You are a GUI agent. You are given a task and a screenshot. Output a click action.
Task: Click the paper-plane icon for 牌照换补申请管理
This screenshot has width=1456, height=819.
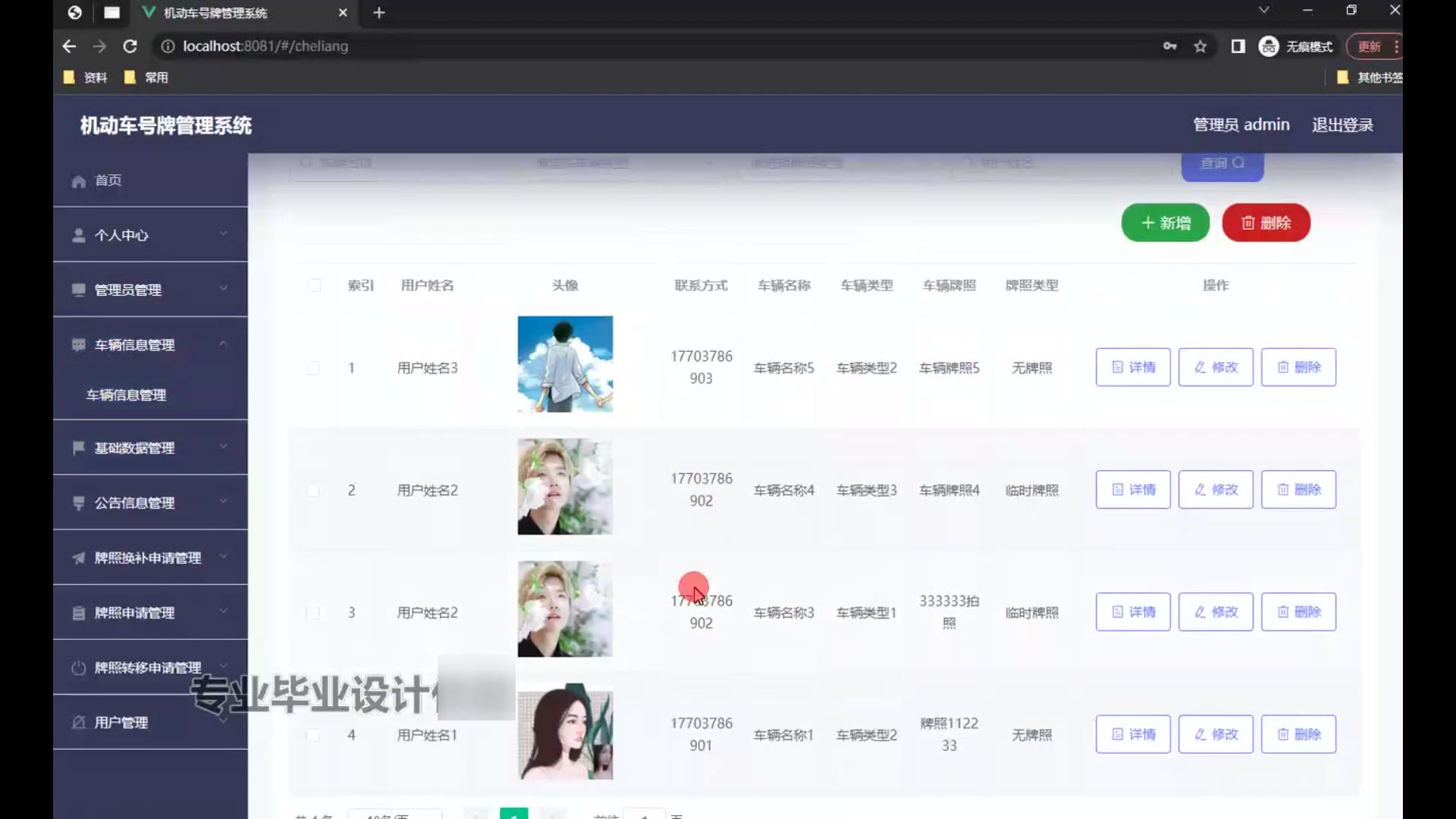[78, 558]
